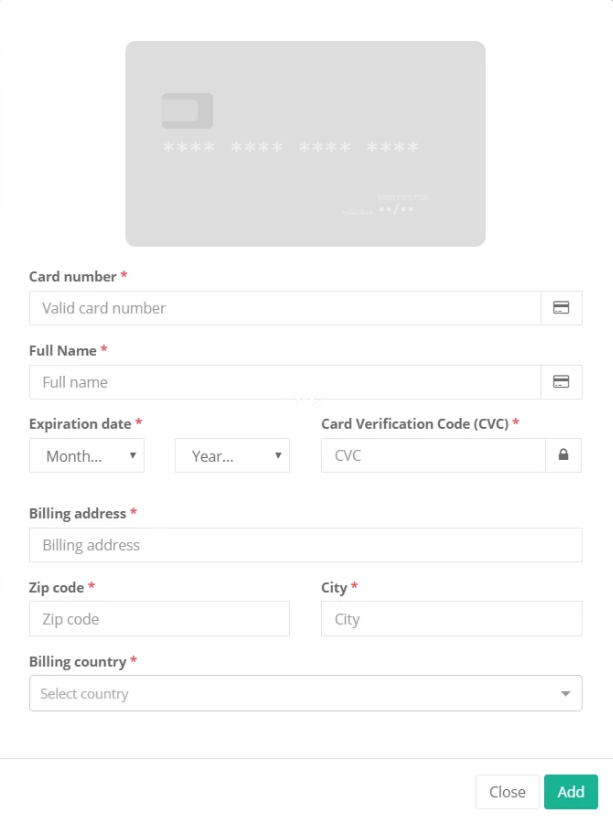Click into the Full name text field
The image size is (613, 821).
coord(285,382)
